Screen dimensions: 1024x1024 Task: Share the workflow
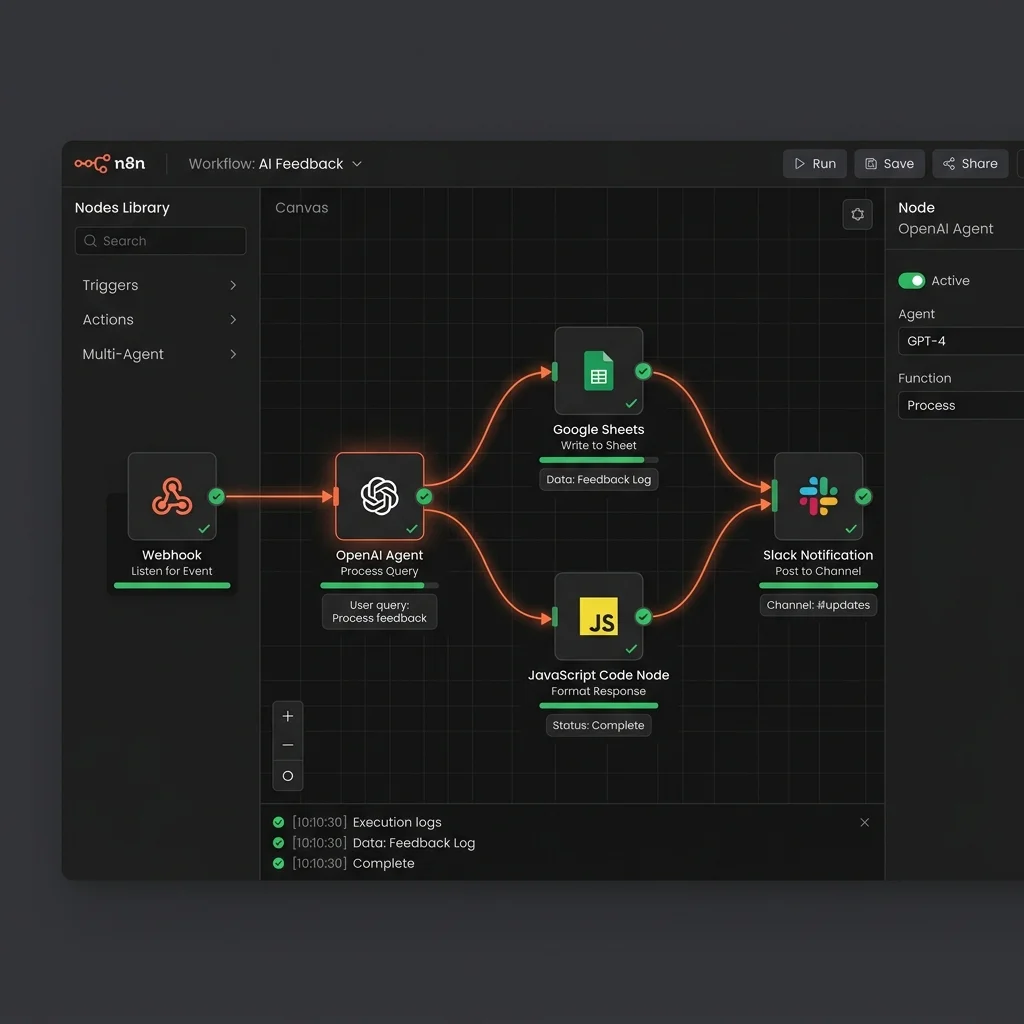[970, 164]
